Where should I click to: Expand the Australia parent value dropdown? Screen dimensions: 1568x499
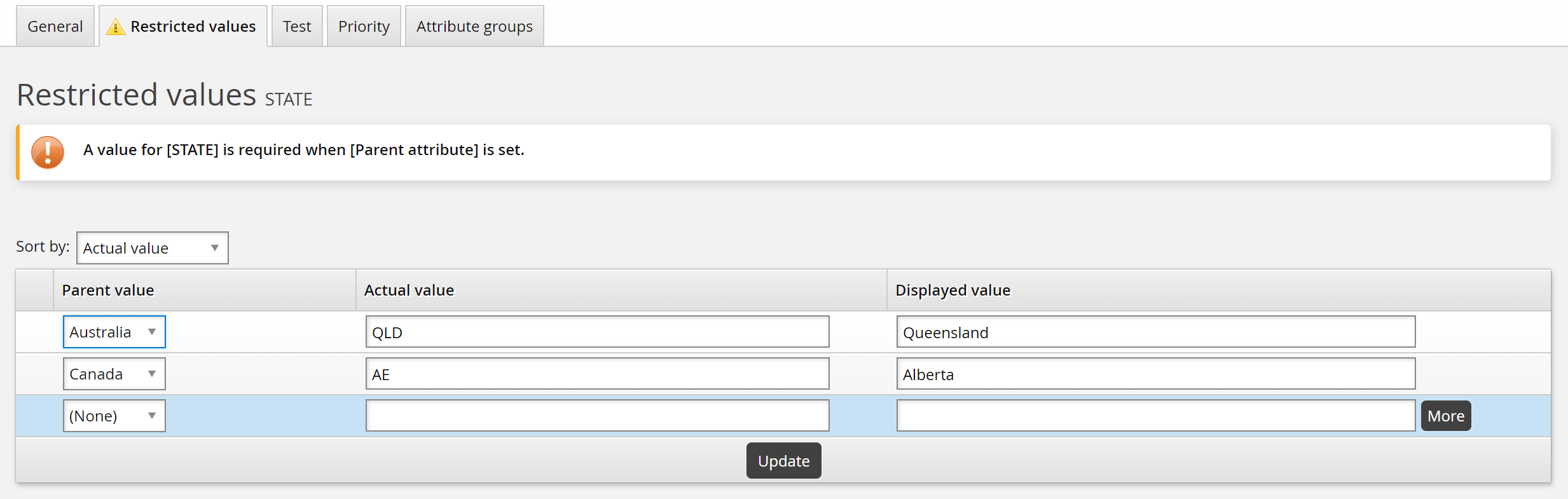point(114,332)
